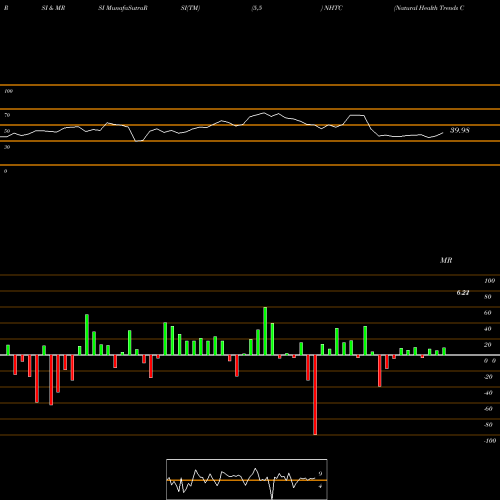Click the RSI axis label 50
Screen dimensions: 500x500
point(7,131)
